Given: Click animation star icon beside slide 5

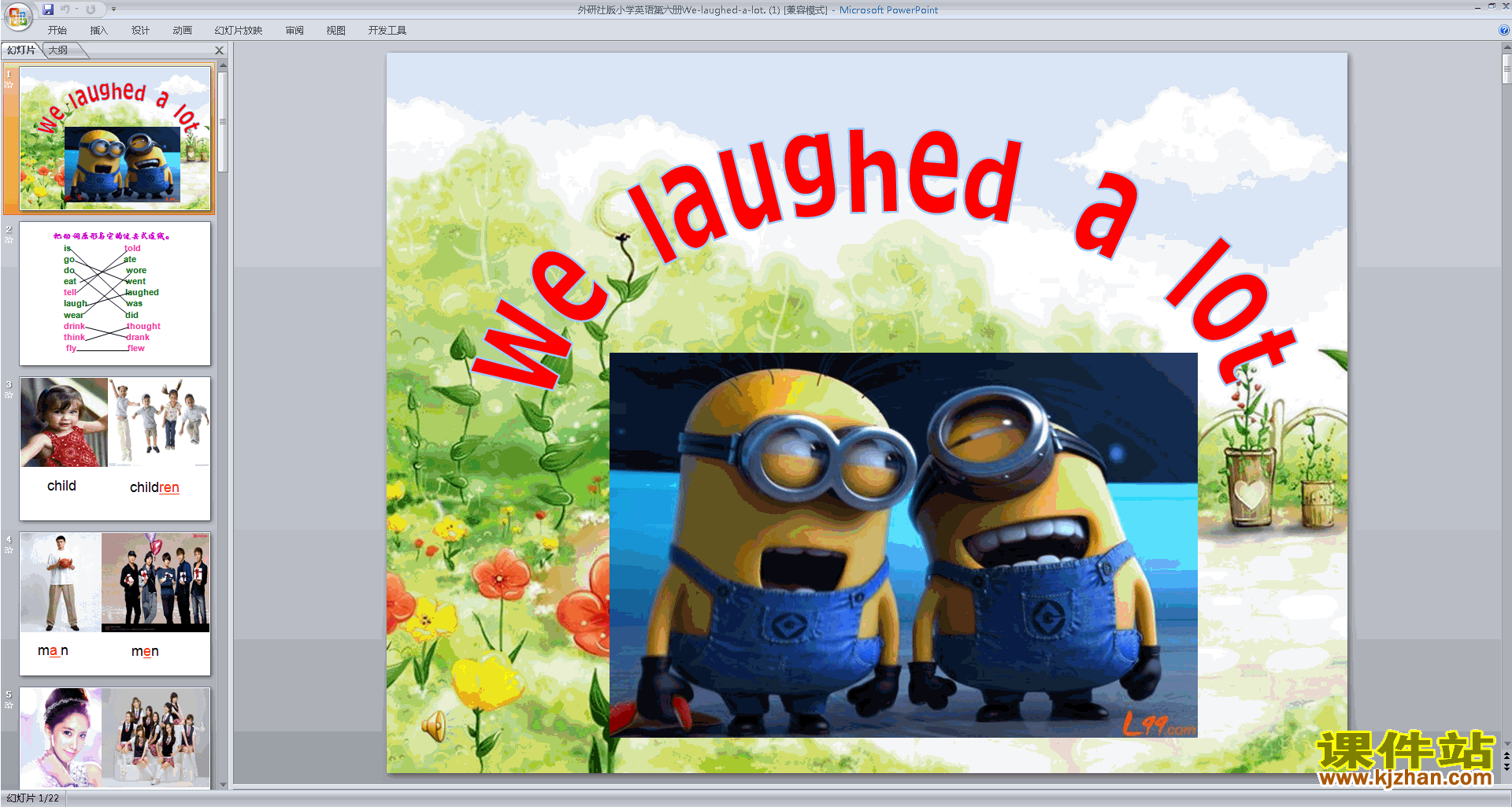Looking at the screenshot, I should (9, 705).
